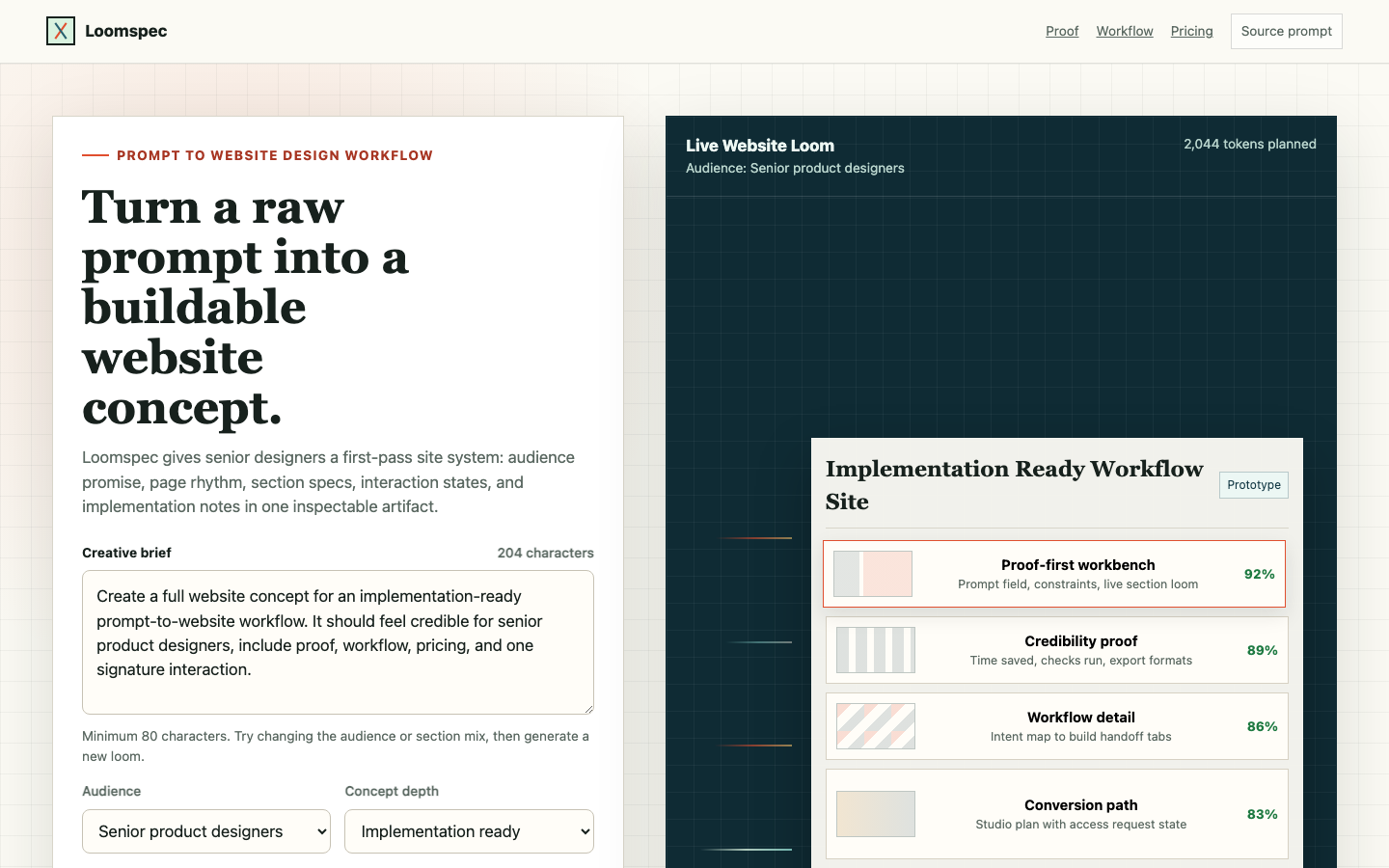The width and height of the screenshot is (1389, 868).
Task: Click the Conversion path gradient thumbnail
Action: [x=876, y=814]
